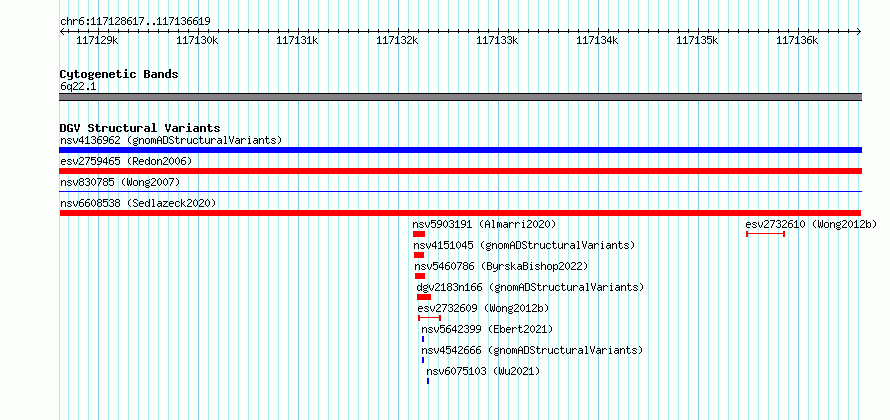Click the 117133k ruler tick label

coord(497,40)
